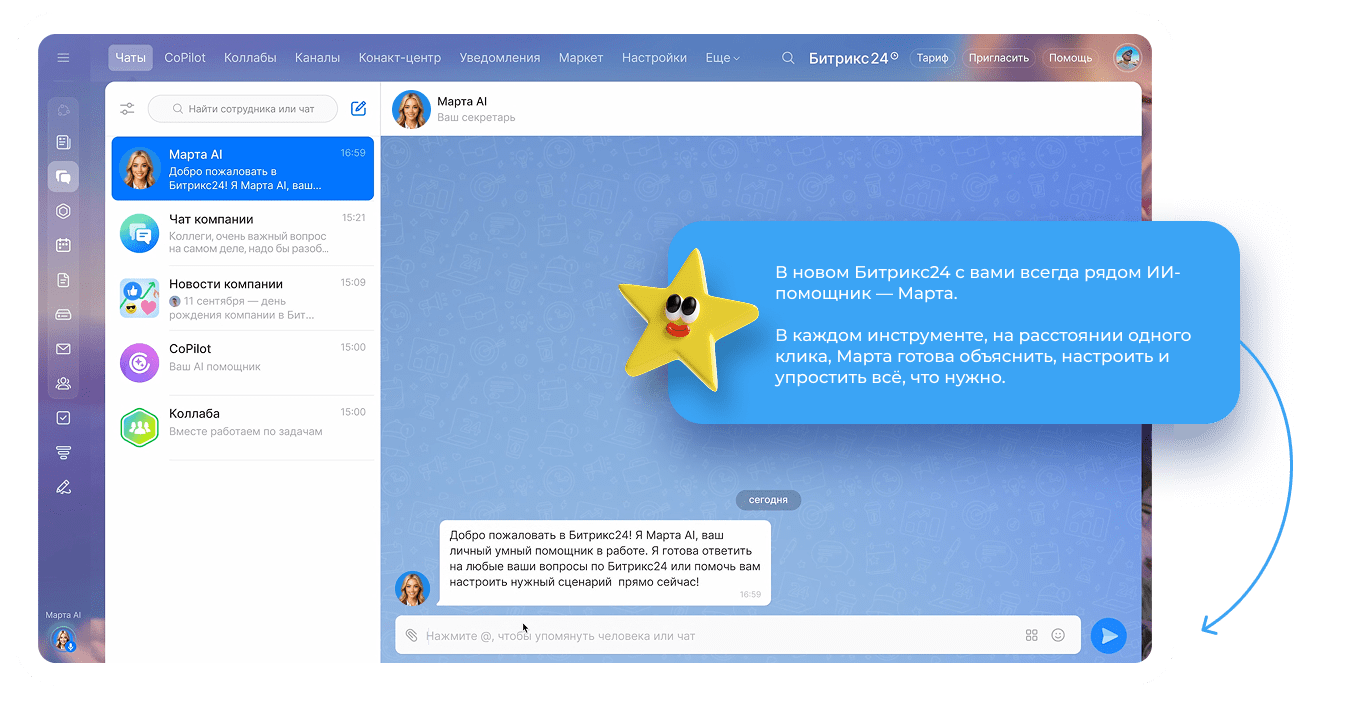The image size is (1347, 705).
Task: Open the Контакт-центр tab
Action: point(399,58)
